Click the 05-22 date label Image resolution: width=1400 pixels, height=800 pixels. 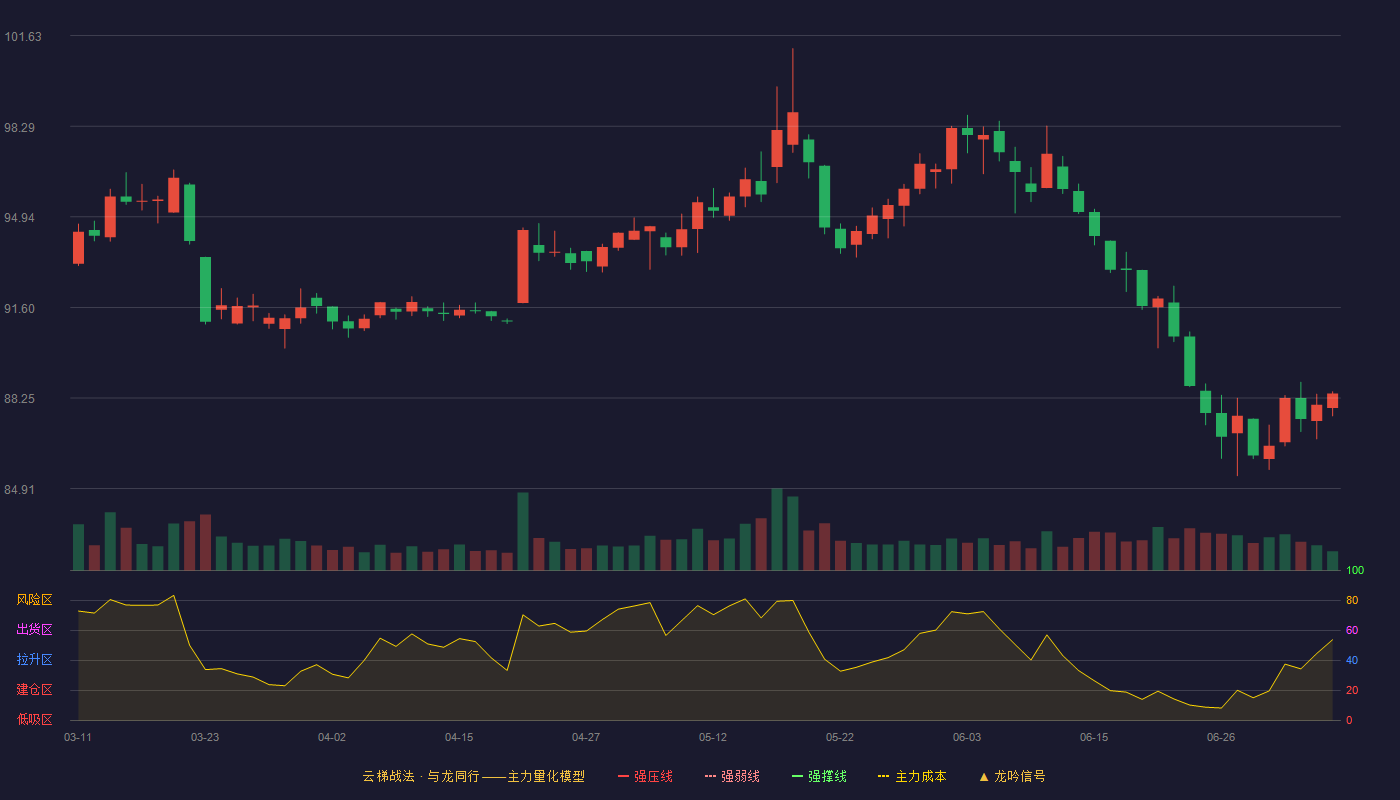[840, 737]
